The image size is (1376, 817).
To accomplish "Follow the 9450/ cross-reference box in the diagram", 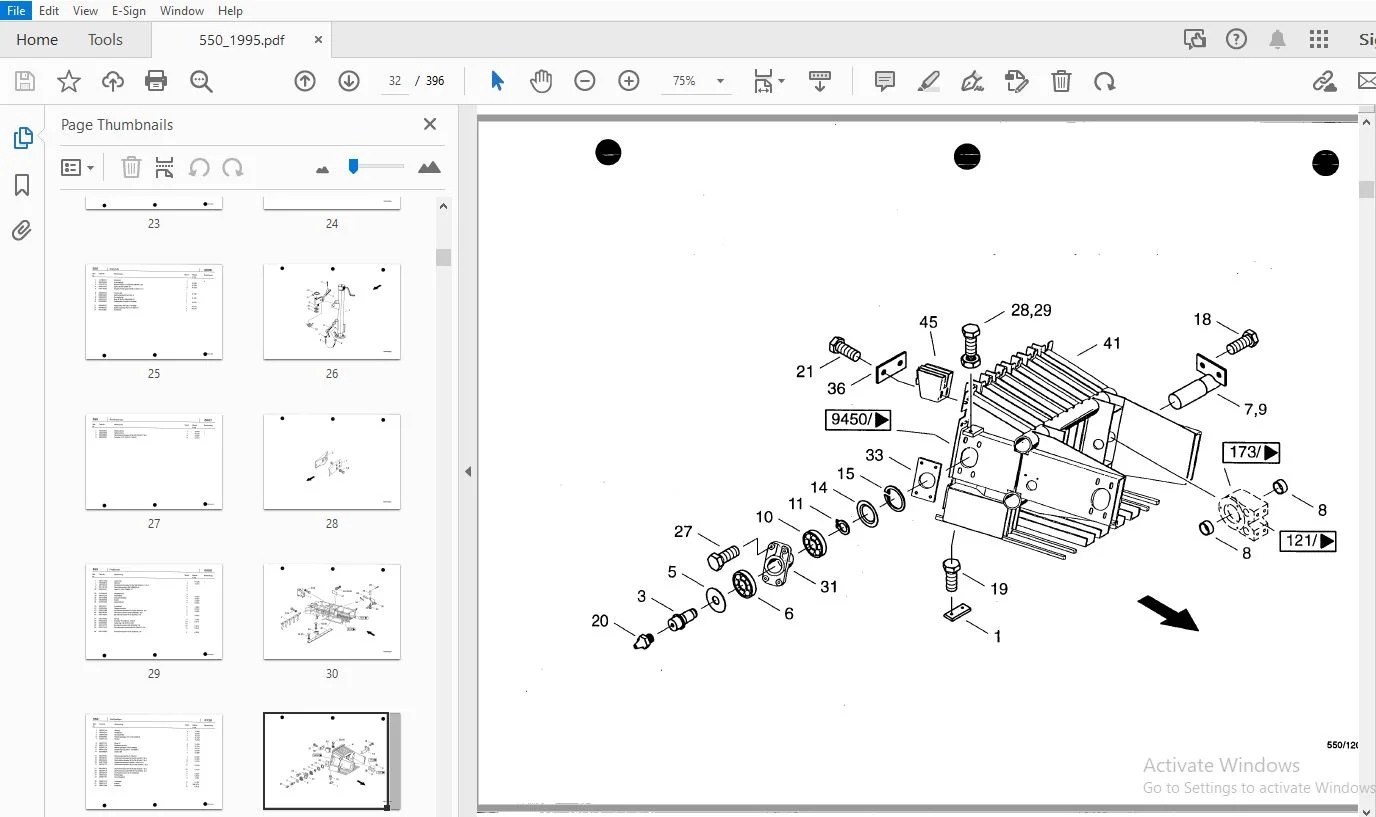I will [858, 419].
